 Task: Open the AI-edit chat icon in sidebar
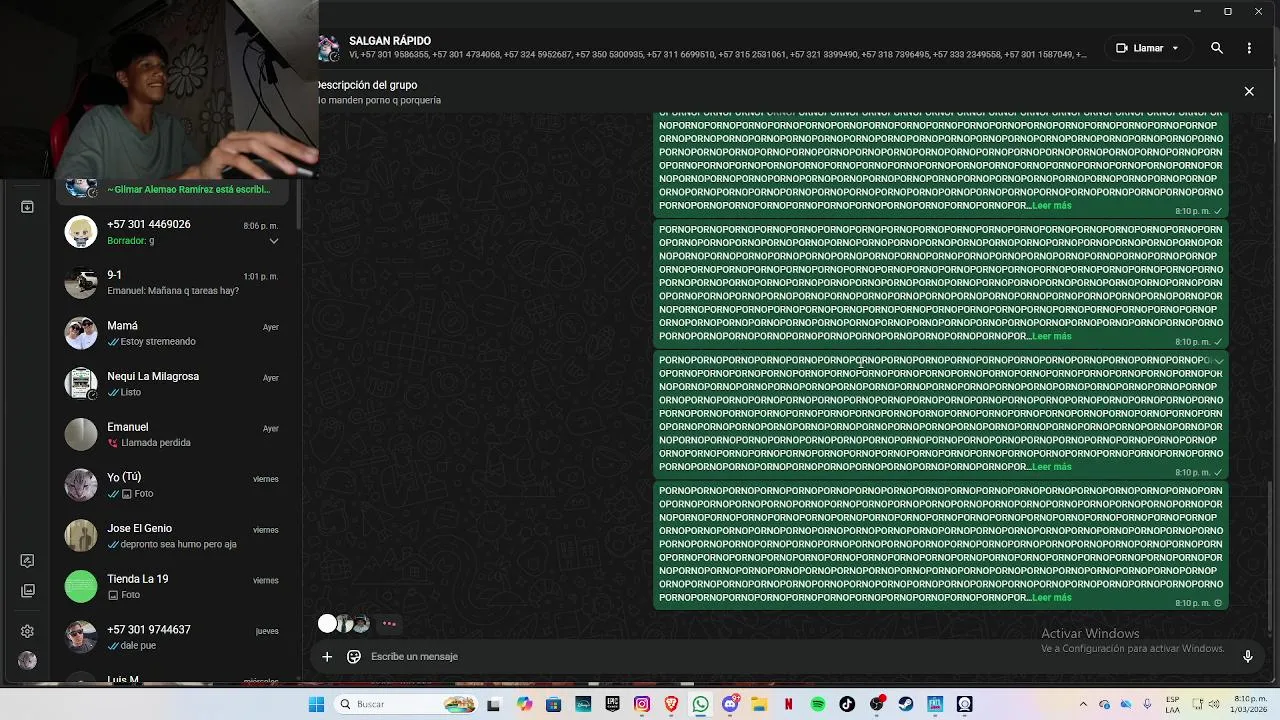(27, 561)
